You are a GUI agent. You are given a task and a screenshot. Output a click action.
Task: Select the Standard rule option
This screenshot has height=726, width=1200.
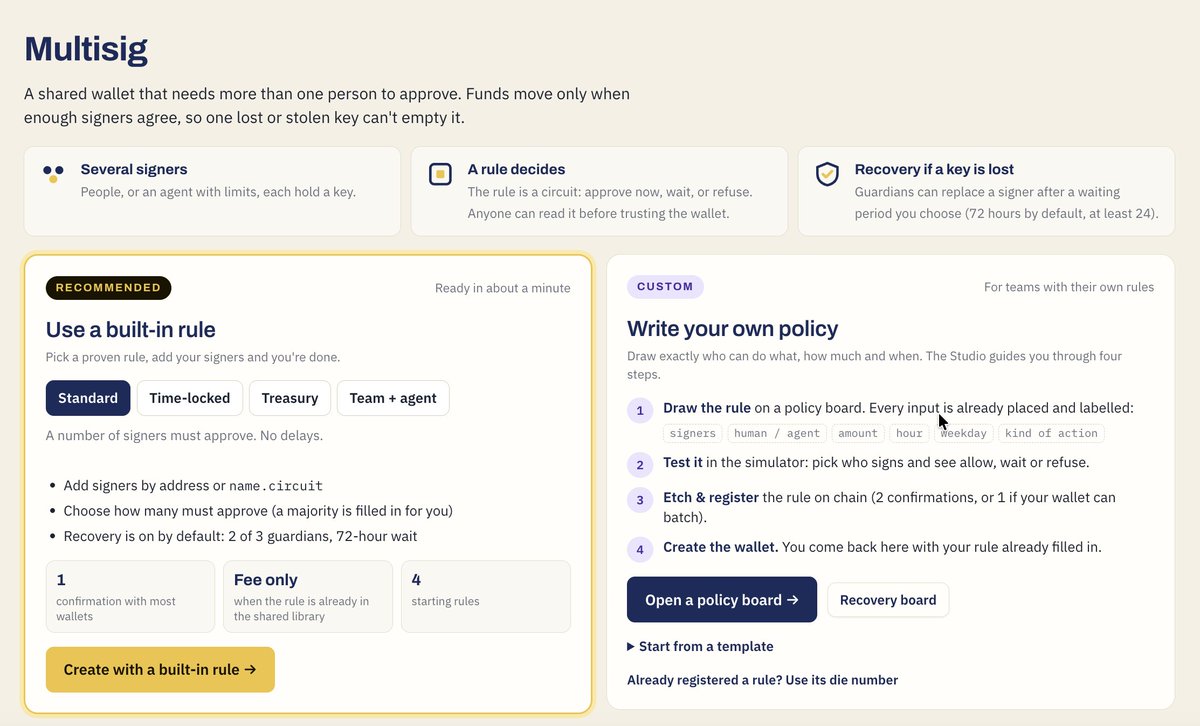coord(88,398)
